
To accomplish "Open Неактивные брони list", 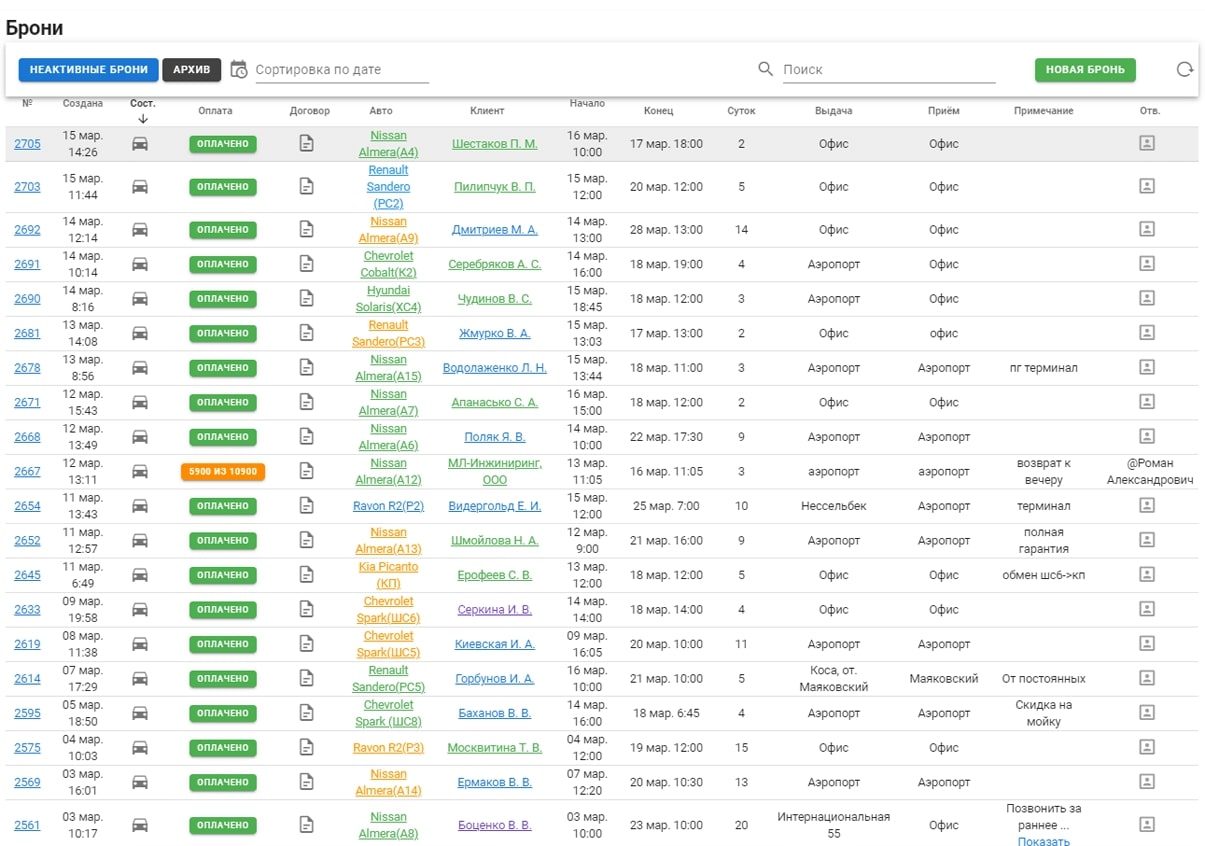I will click(88, 69).
